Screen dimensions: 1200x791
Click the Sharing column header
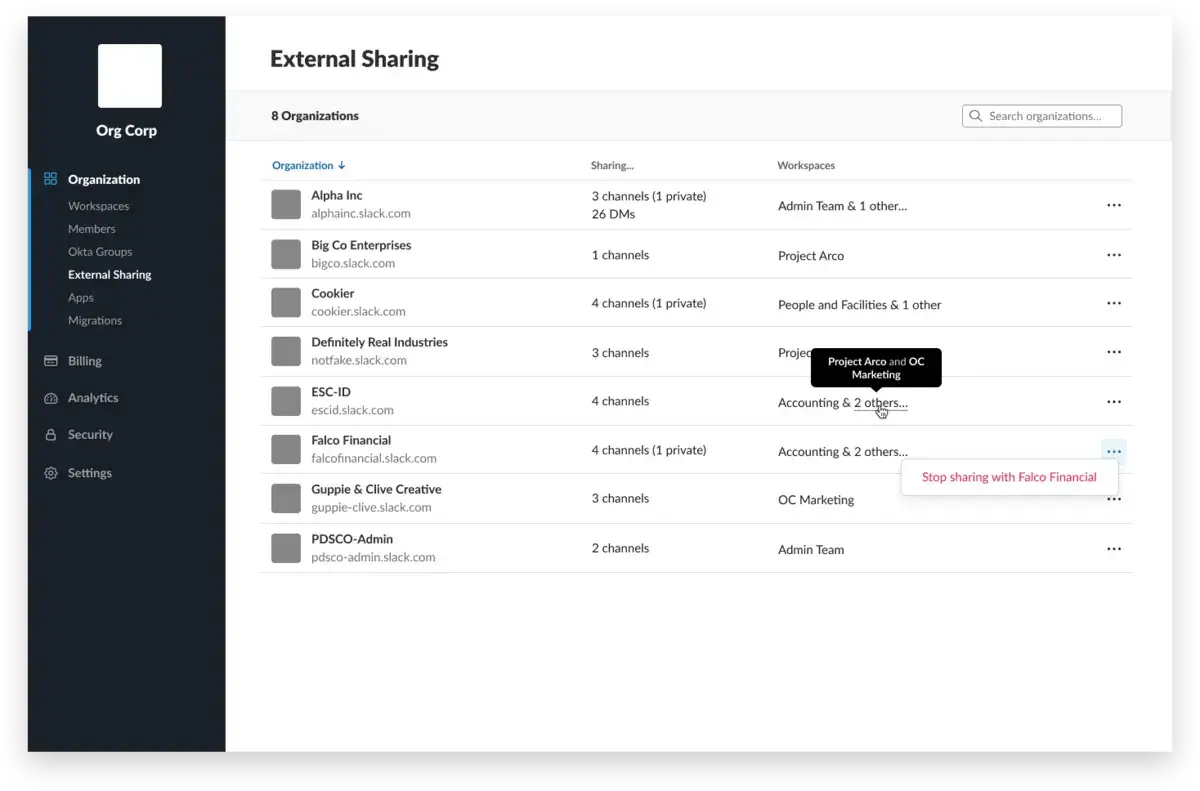[612, 165]
